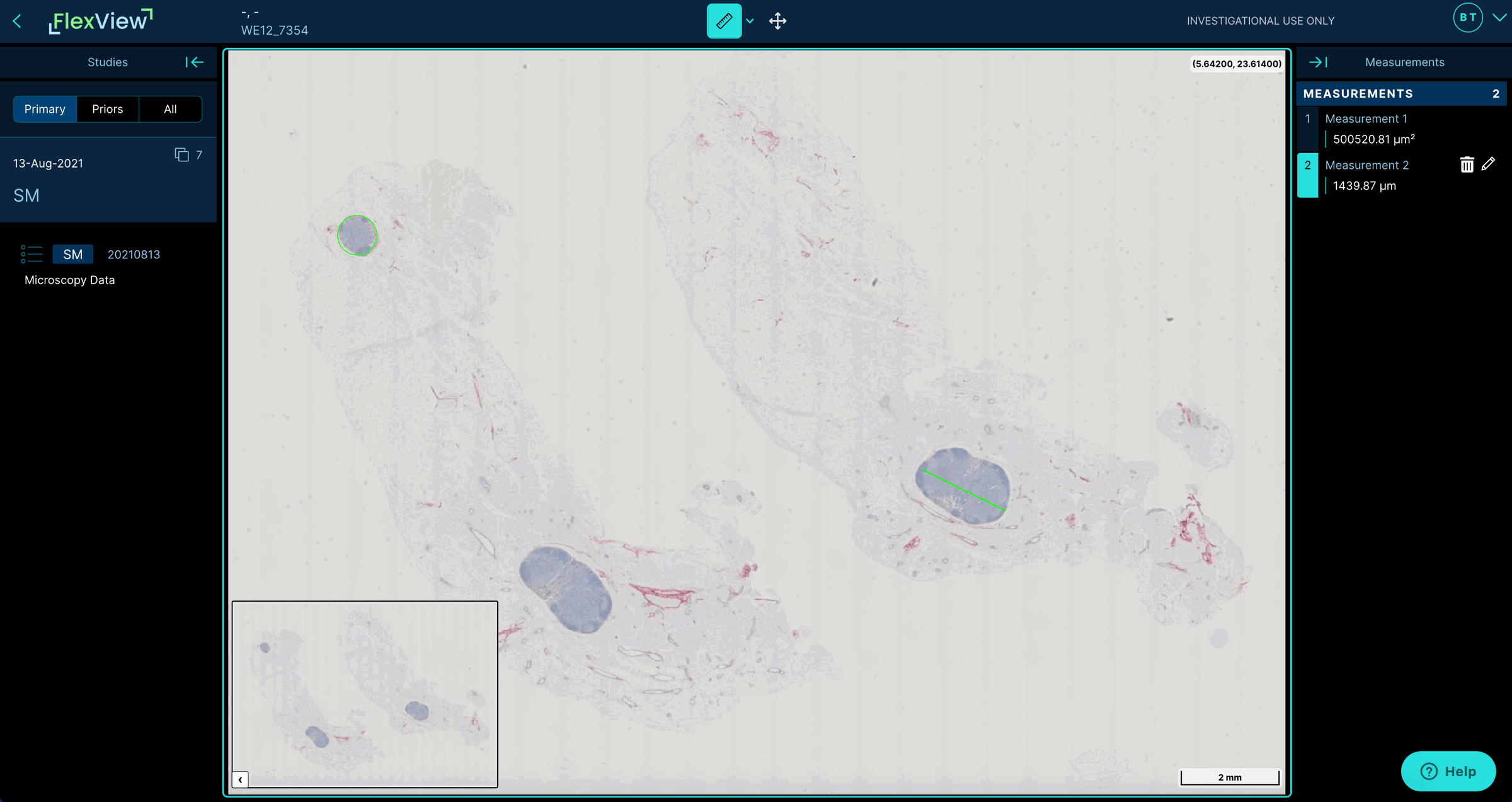This screenshot has height=802, width=1512.
Task: Select Measurement 1 in the list
Action: (1366, 118)
